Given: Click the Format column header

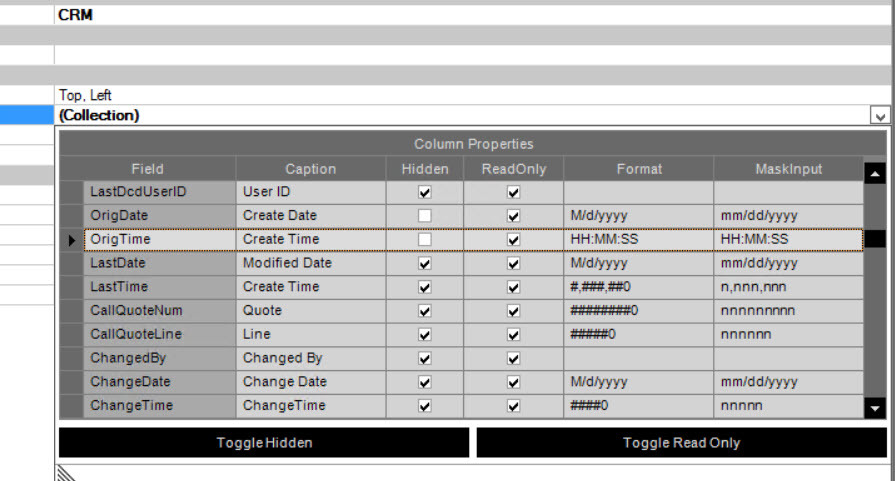Looking at the screenshot, I should click(x=639, y=169).
